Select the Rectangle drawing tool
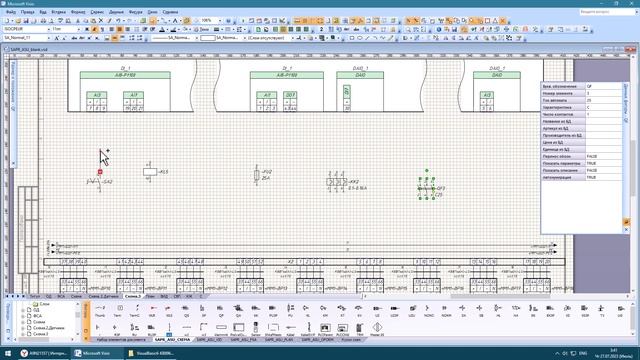 tap(352, 38)
